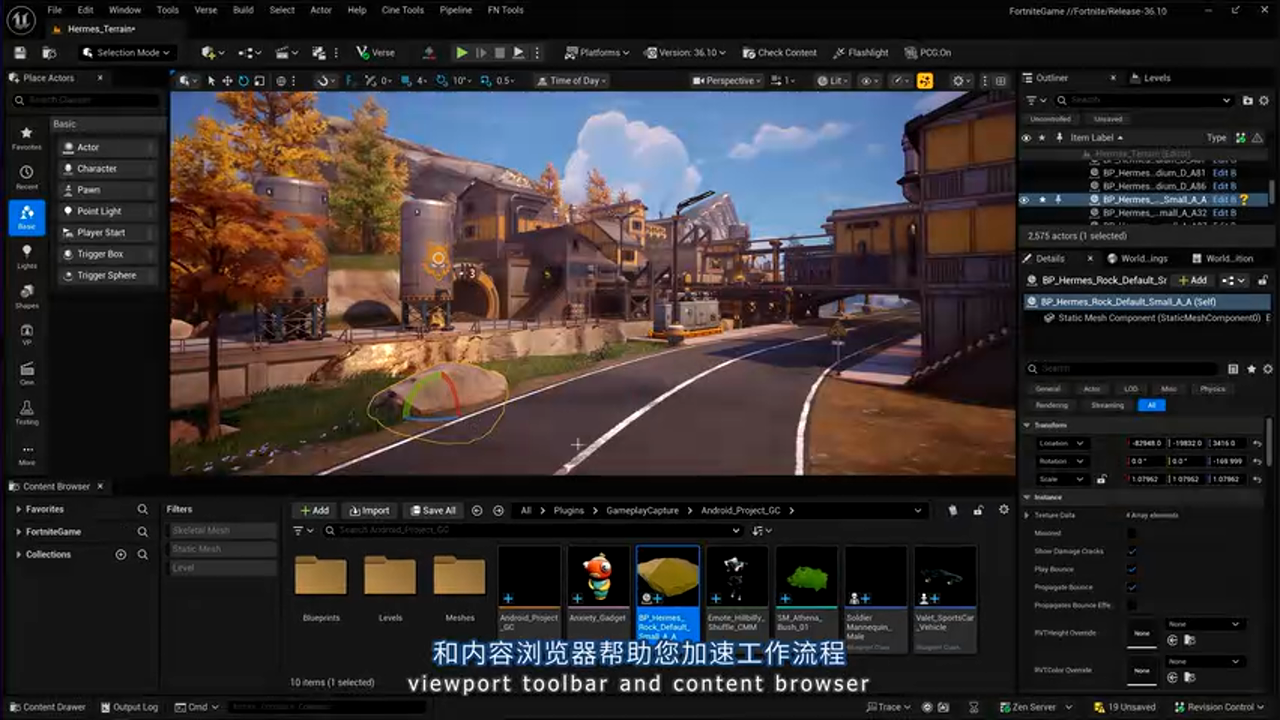Image resolution: width=1280 pixels, height=720 pixels.
Task: Open the Cine Tools menu
Action: click(x=403, y=10)
